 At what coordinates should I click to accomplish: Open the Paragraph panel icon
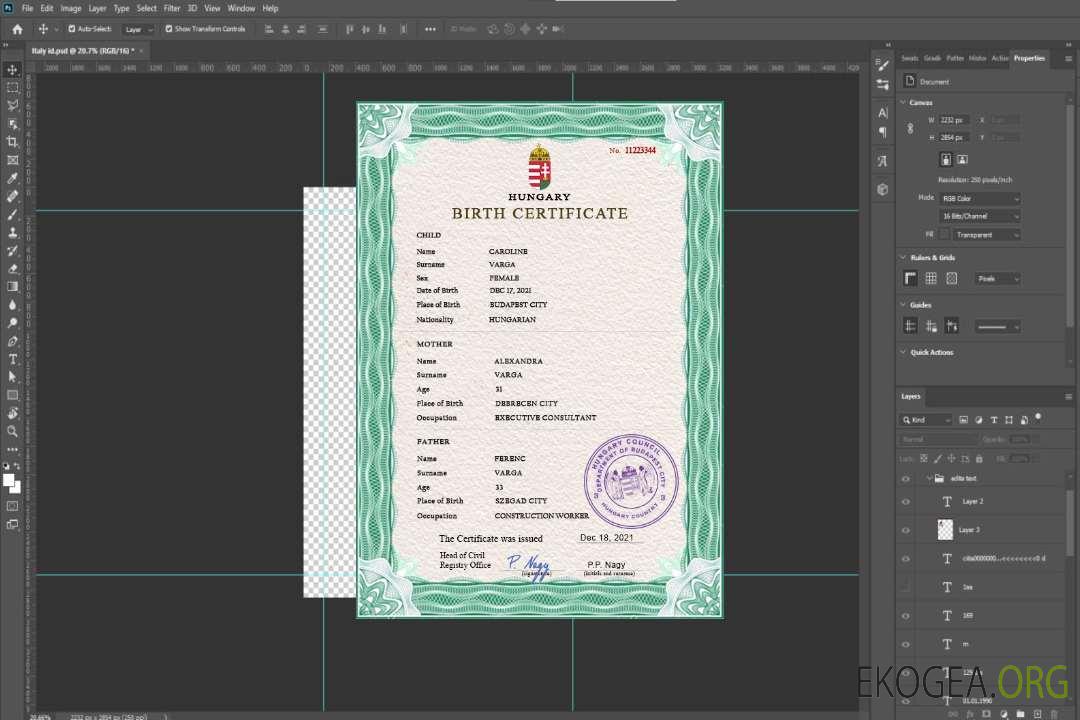(883, 132)
